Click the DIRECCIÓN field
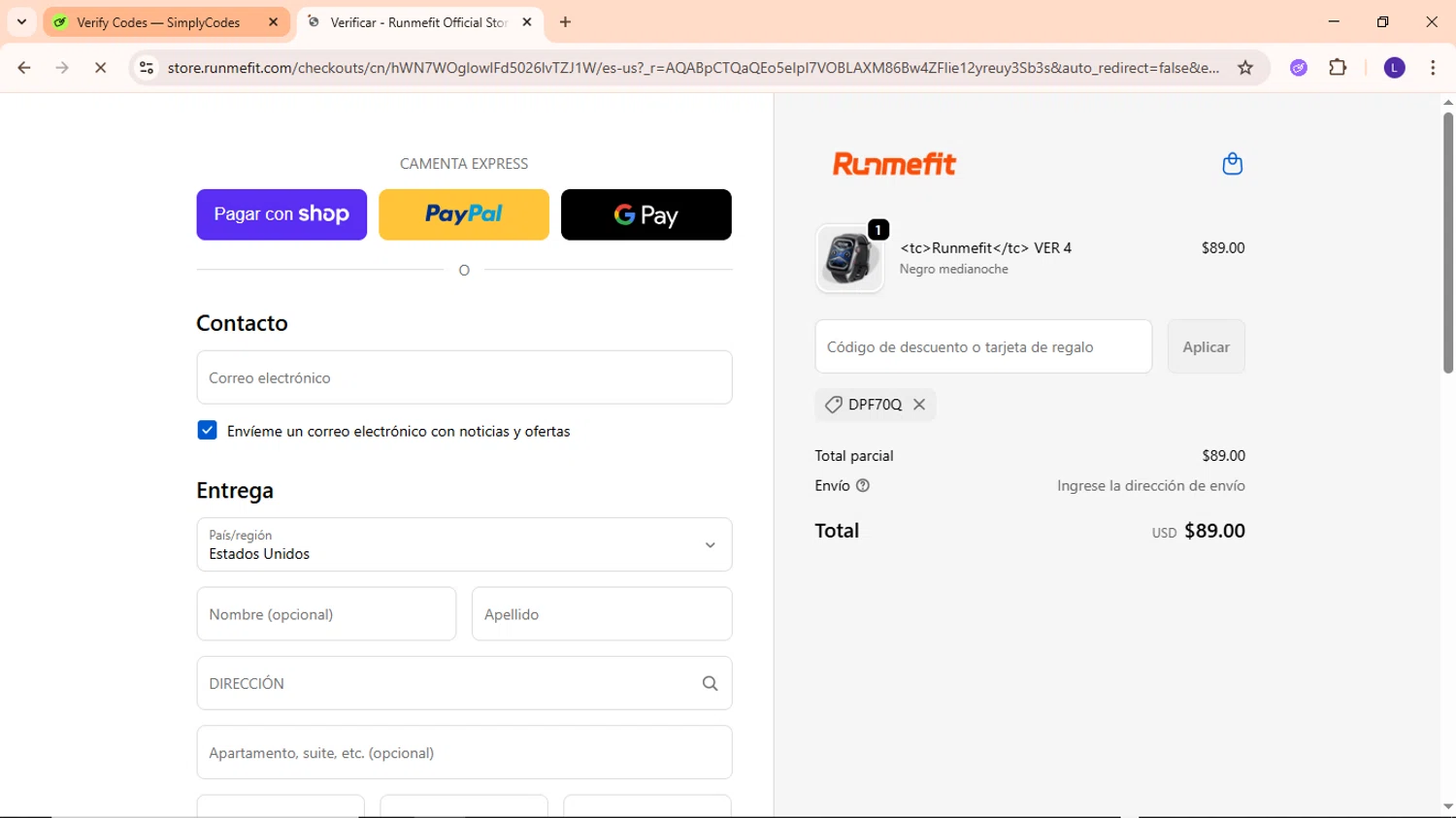 [464, 683]
